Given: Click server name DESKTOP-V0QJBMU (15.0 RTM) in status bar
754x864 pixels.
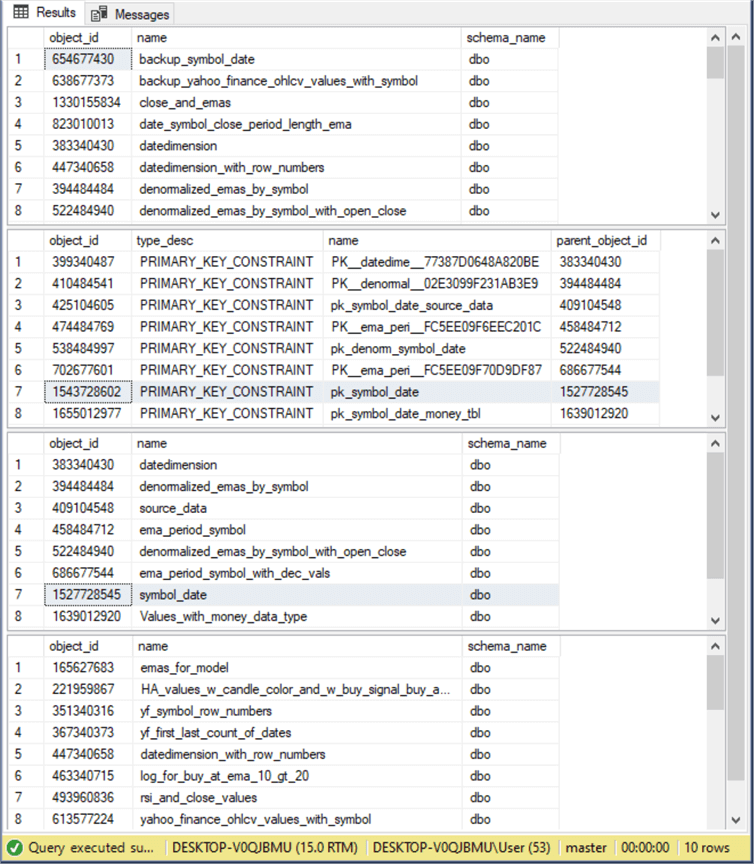Looking at the screenshot, I should (x=265, y=847).
